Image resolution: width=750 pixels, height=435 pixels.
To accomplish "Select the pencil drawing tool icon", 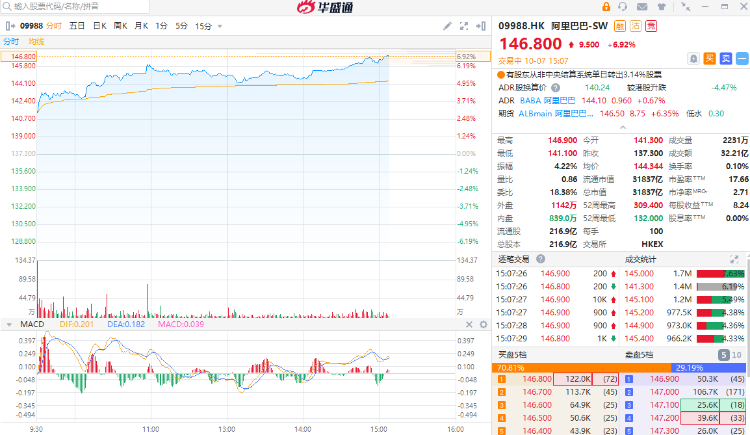I will coord(447,26).
